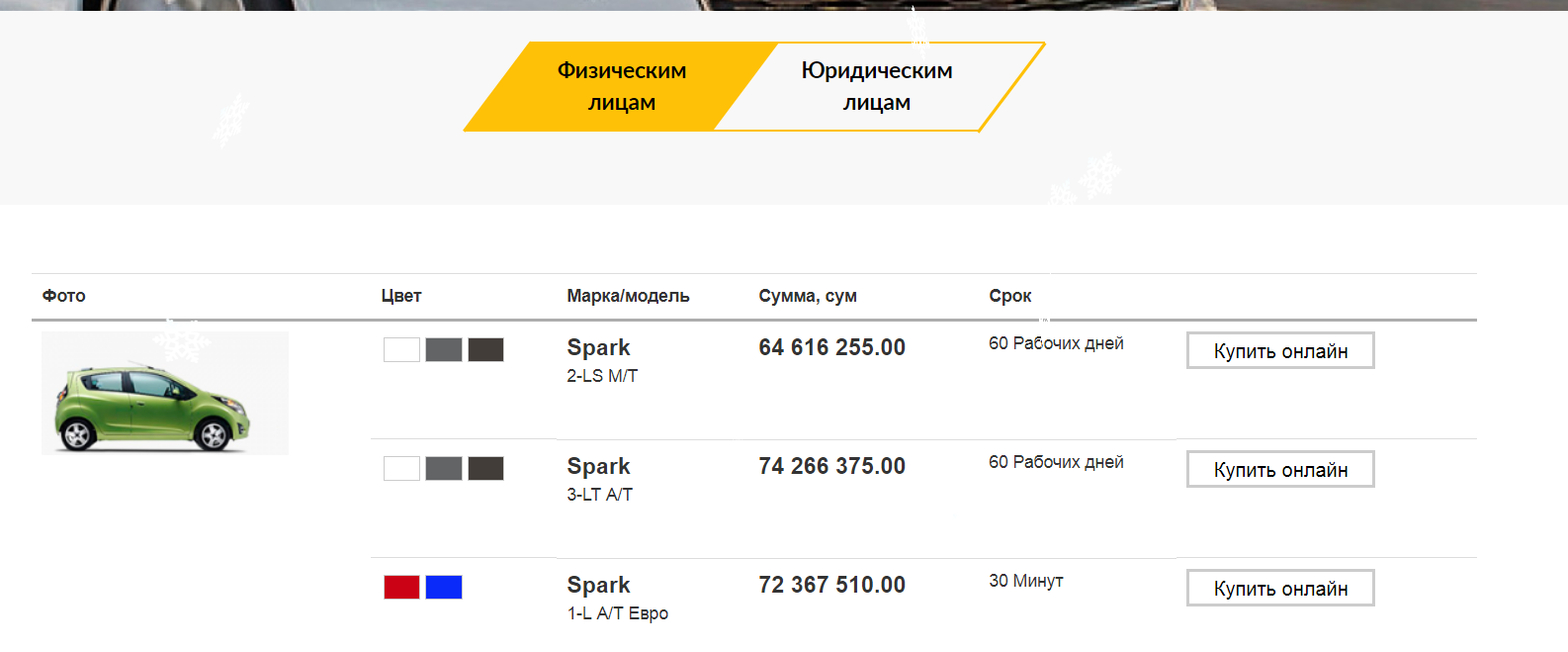Switch to the Физическим лицам tab
1568x652 pixels.
[620, 86]
